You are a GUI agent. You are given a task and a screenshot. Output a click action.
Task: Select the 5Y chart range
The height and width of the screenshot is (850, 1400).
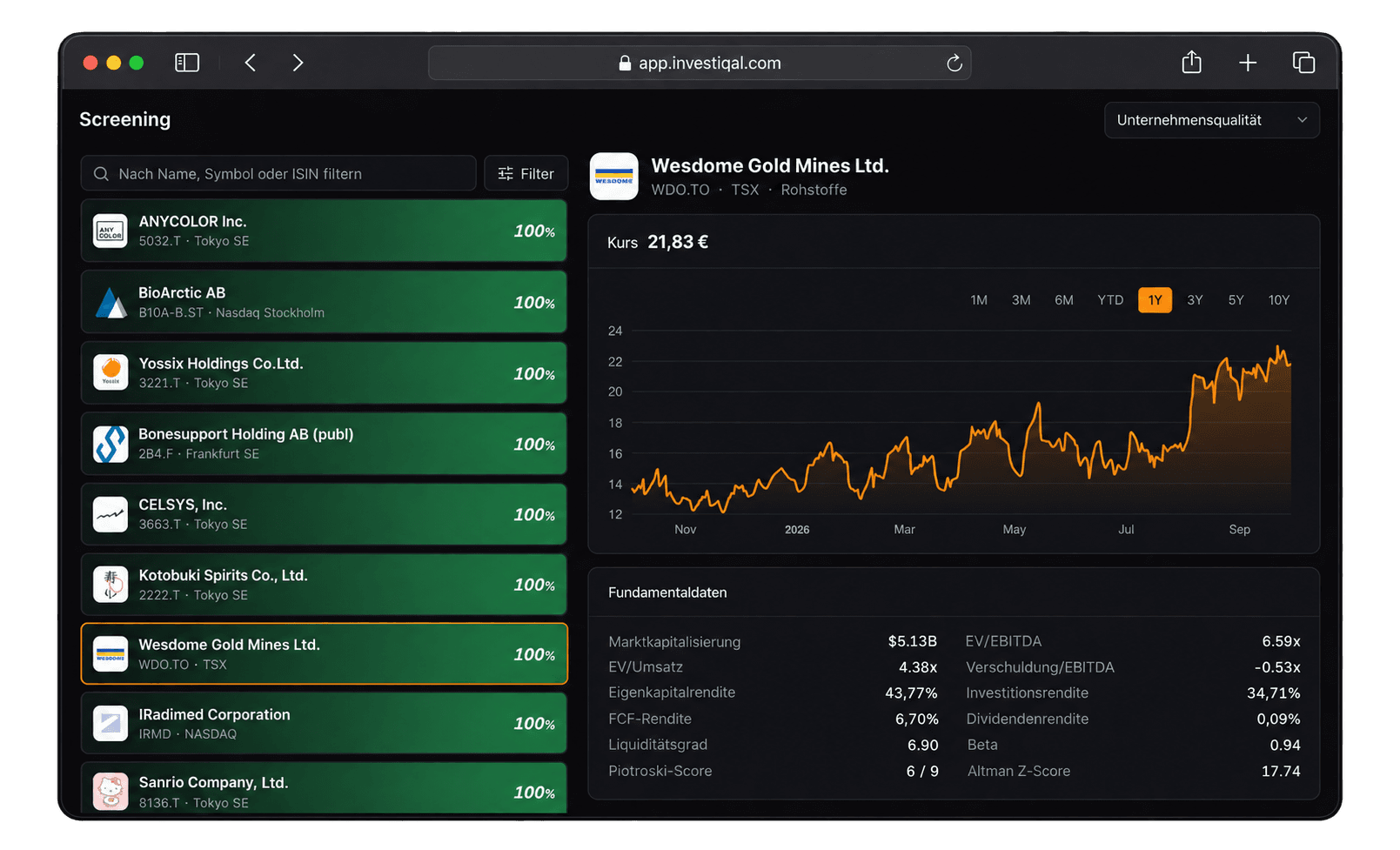(x=1236, y=300)
